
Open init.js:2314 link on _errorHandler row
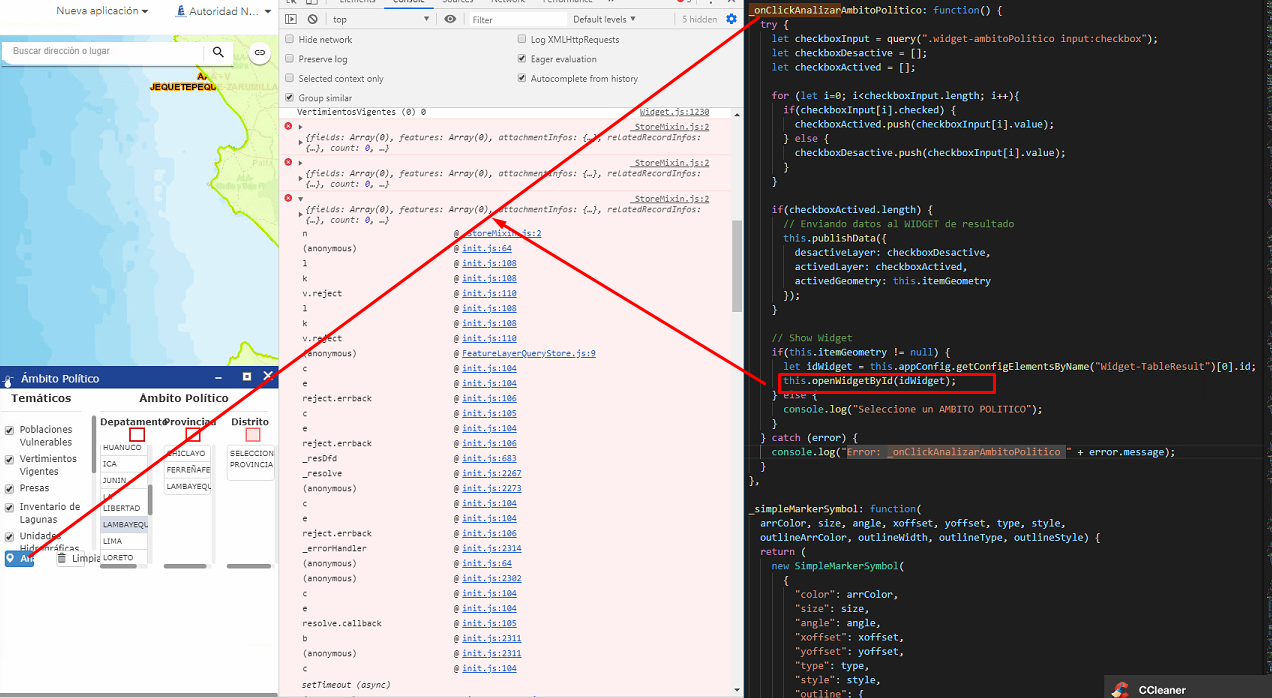pyautogui.click(x=492, y=548)
